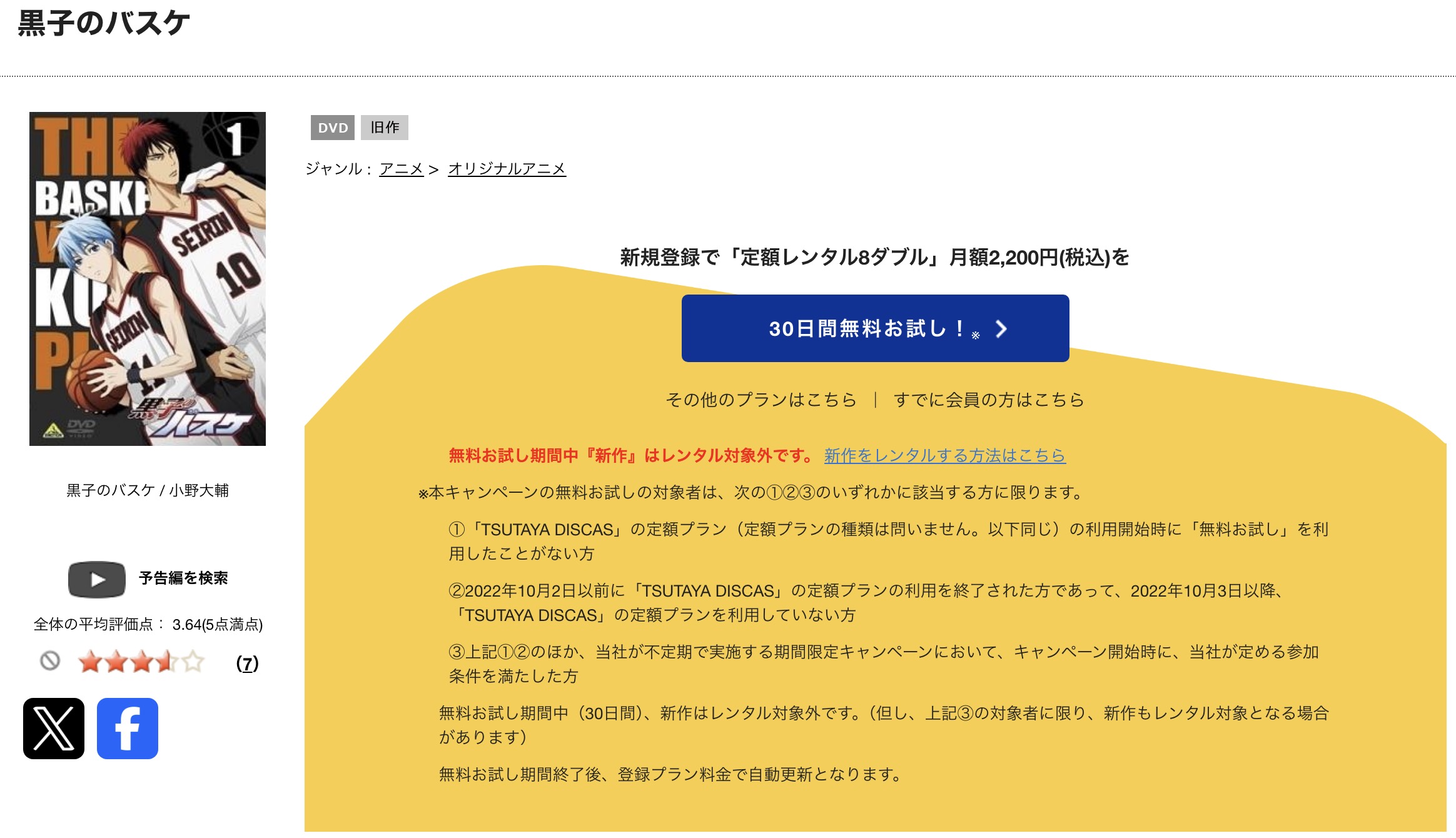
Task: Click the 新規登録で定額レンタル8ダブル headline
Action: pyautogui.click(x=875, y=257)
